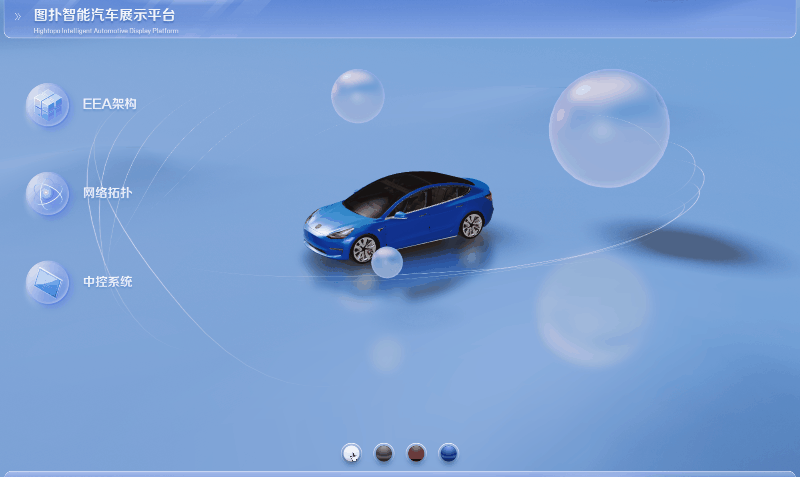
Task: Expand the double-chevron arrow beside the title
Action: click(18, 16)
